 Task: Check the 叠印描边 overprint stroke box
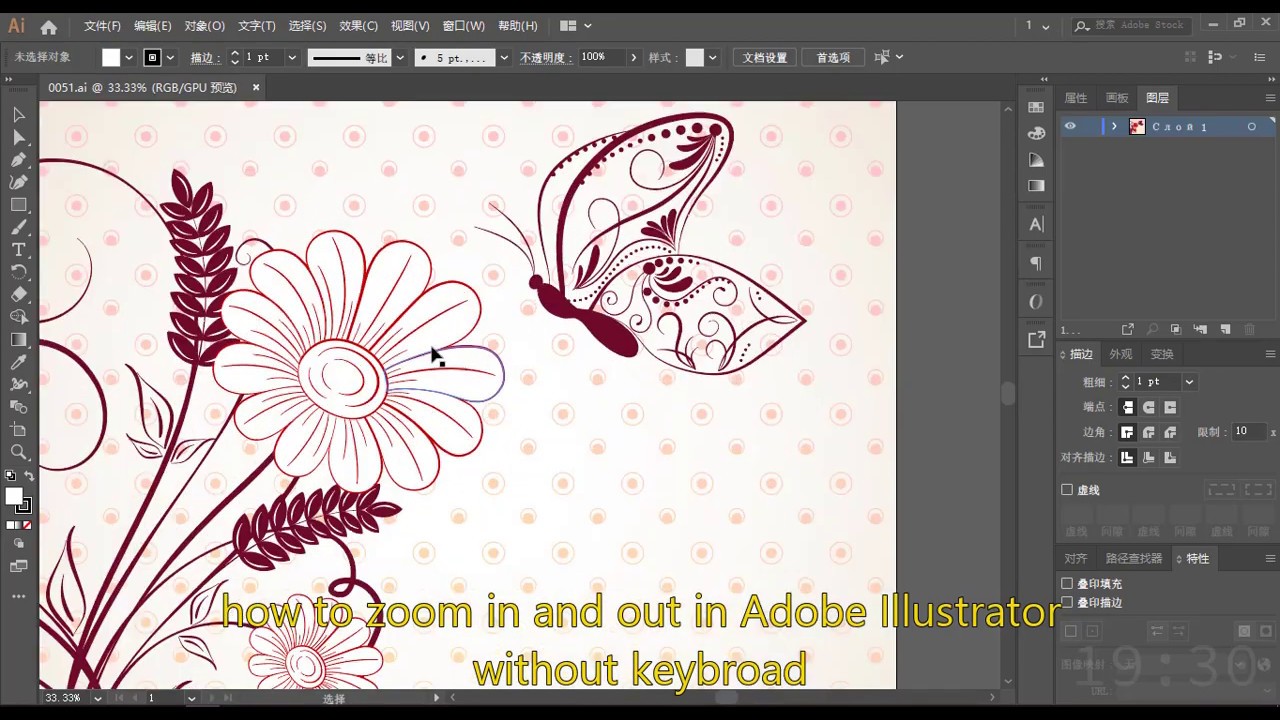(1067, 603)
